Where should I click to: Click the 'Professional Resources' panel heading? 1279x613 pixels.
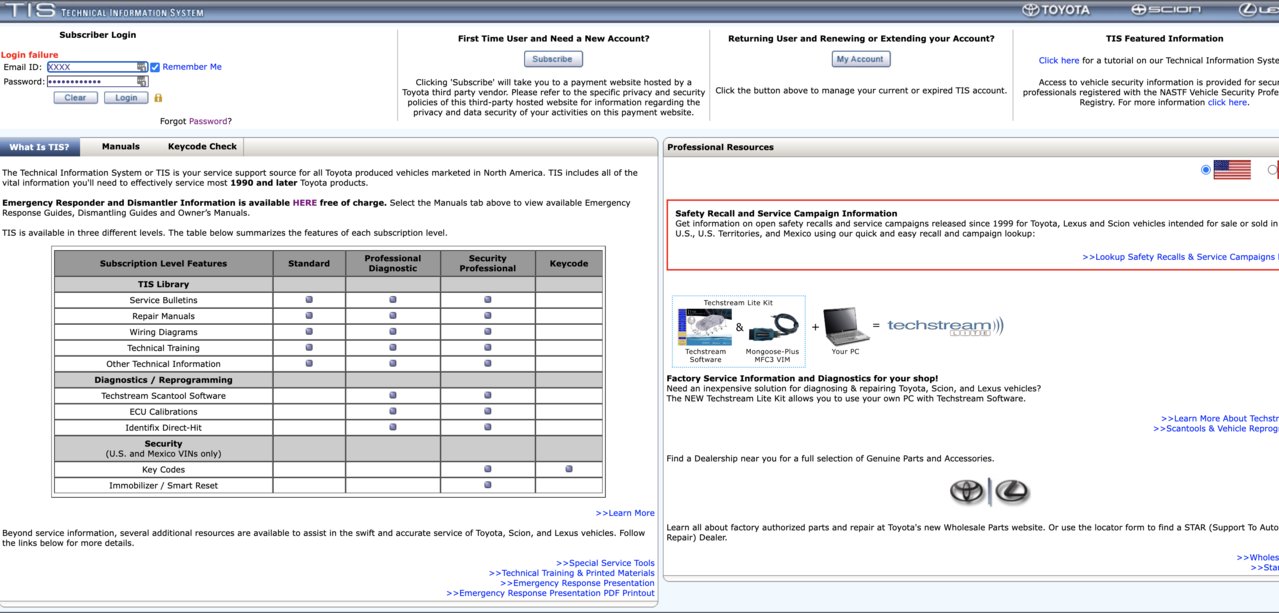tap(720, 147)
